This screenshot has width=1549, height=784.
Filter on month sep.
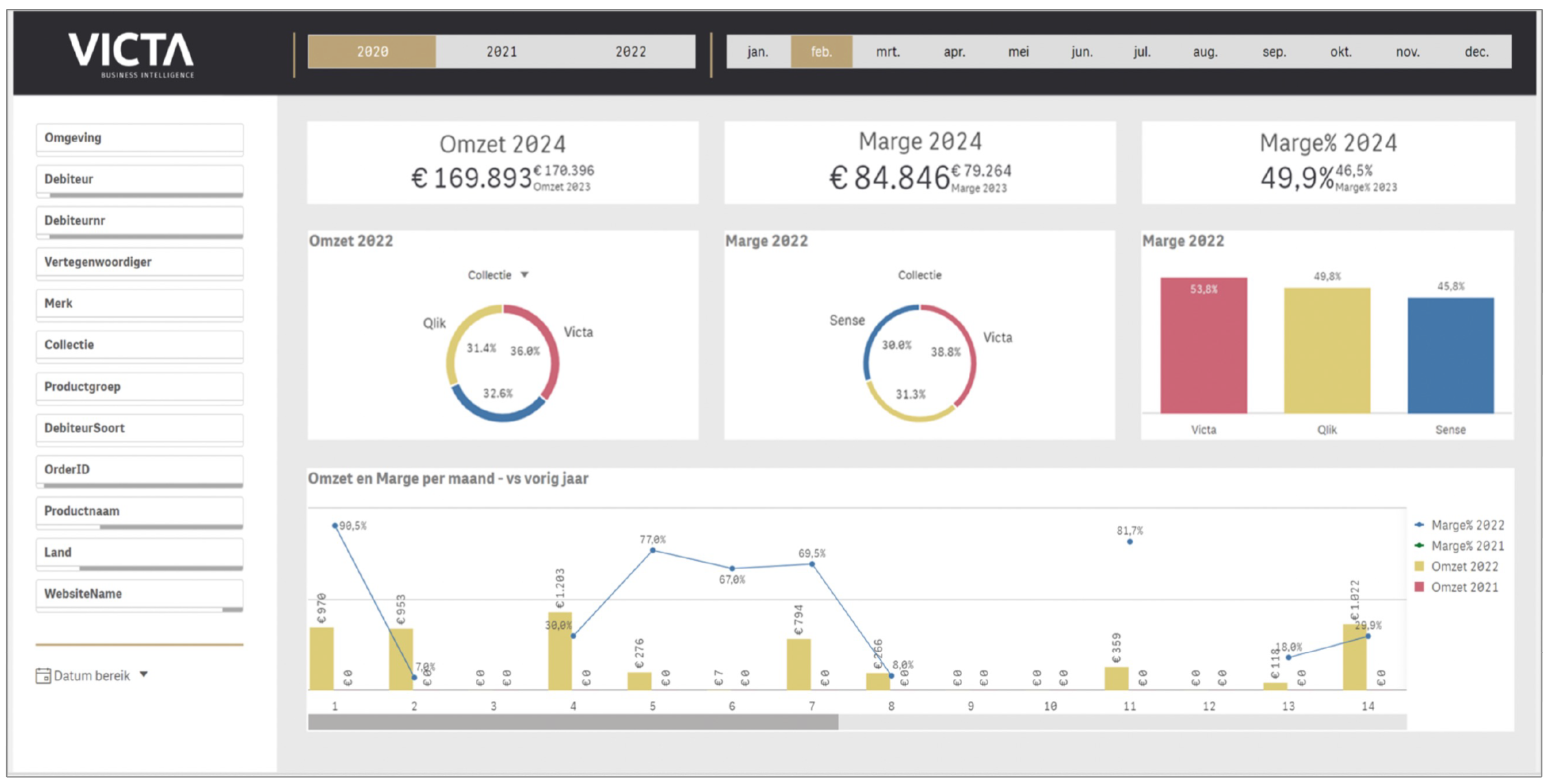pos(1274,51)
